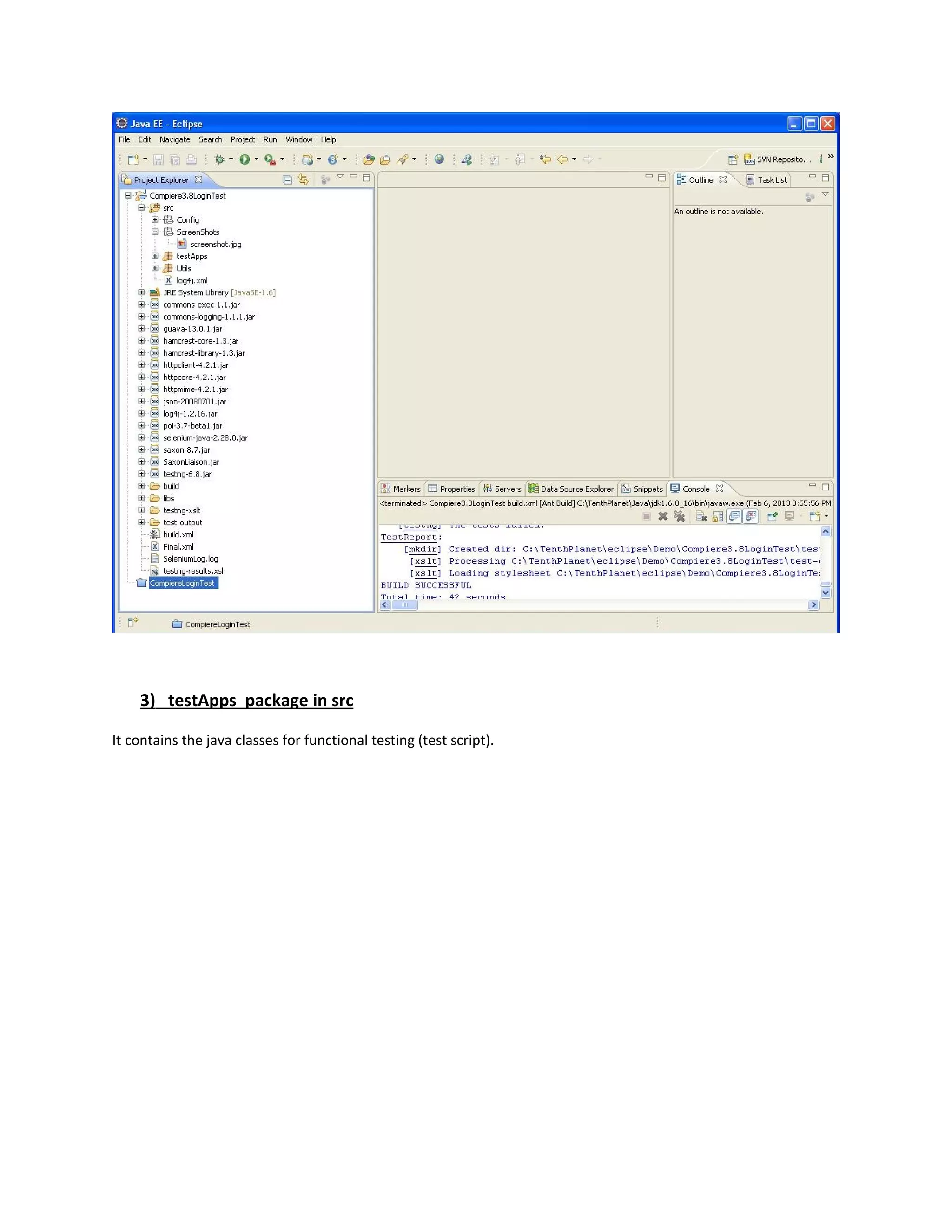Toggle Scroll Lock in the console
The height and width of the screenshot is (1232, 952).
click(x=717, y=516)
